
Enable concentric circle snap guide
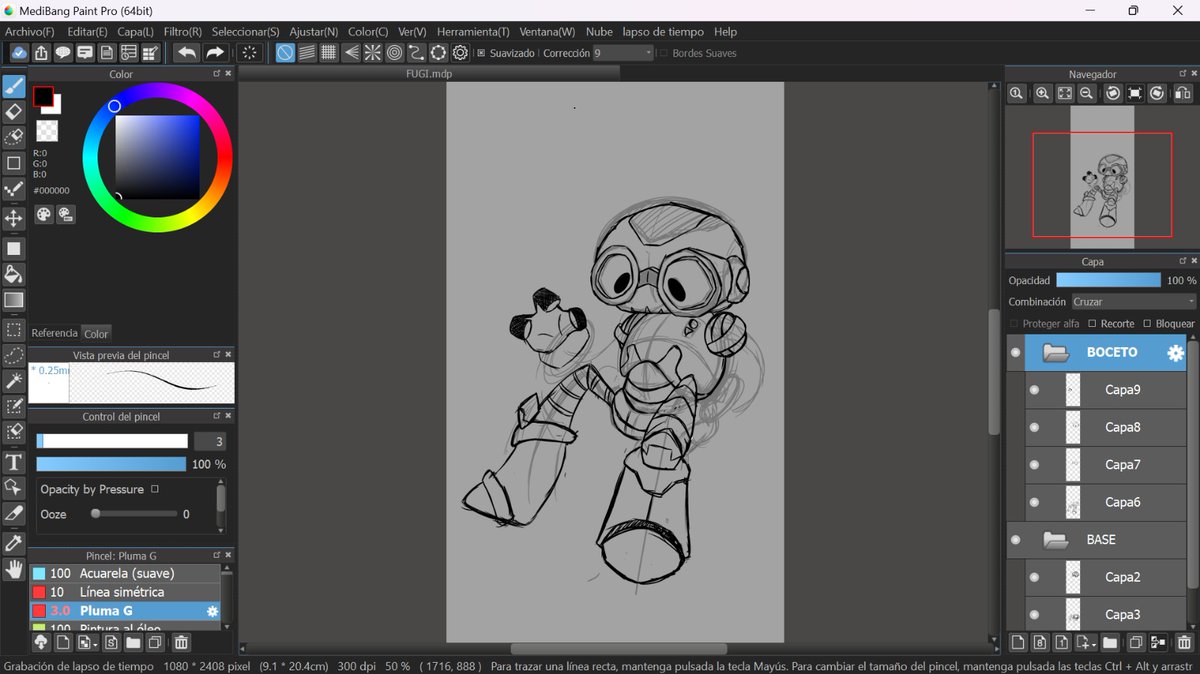point(395,53)
